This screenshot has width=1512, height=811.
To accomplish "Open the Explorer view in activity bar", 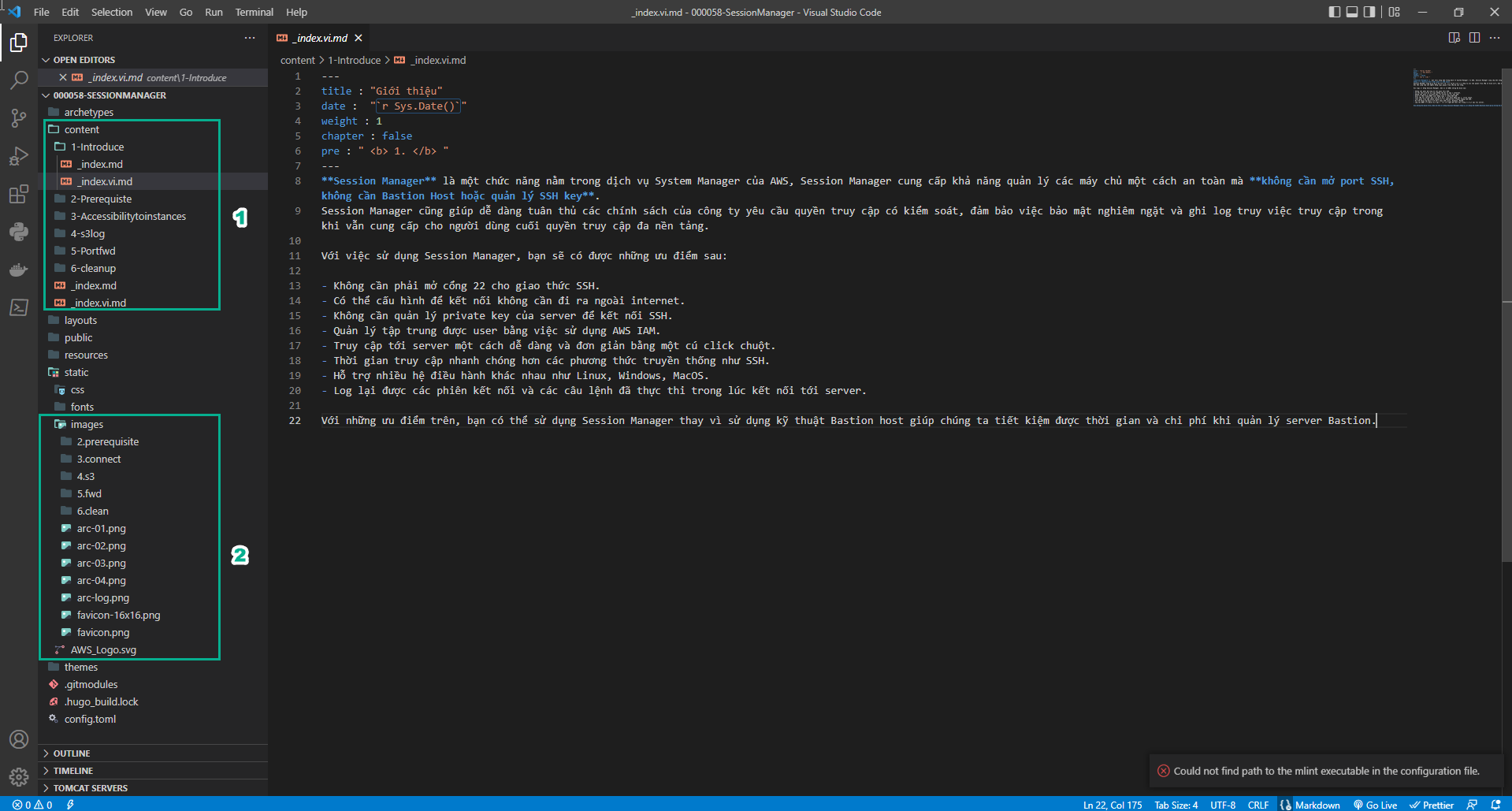I will tap(19, 42).
